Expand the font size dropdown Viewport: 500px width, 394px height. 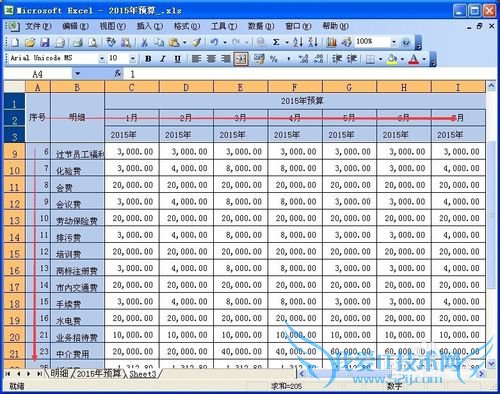pos(133,59)
